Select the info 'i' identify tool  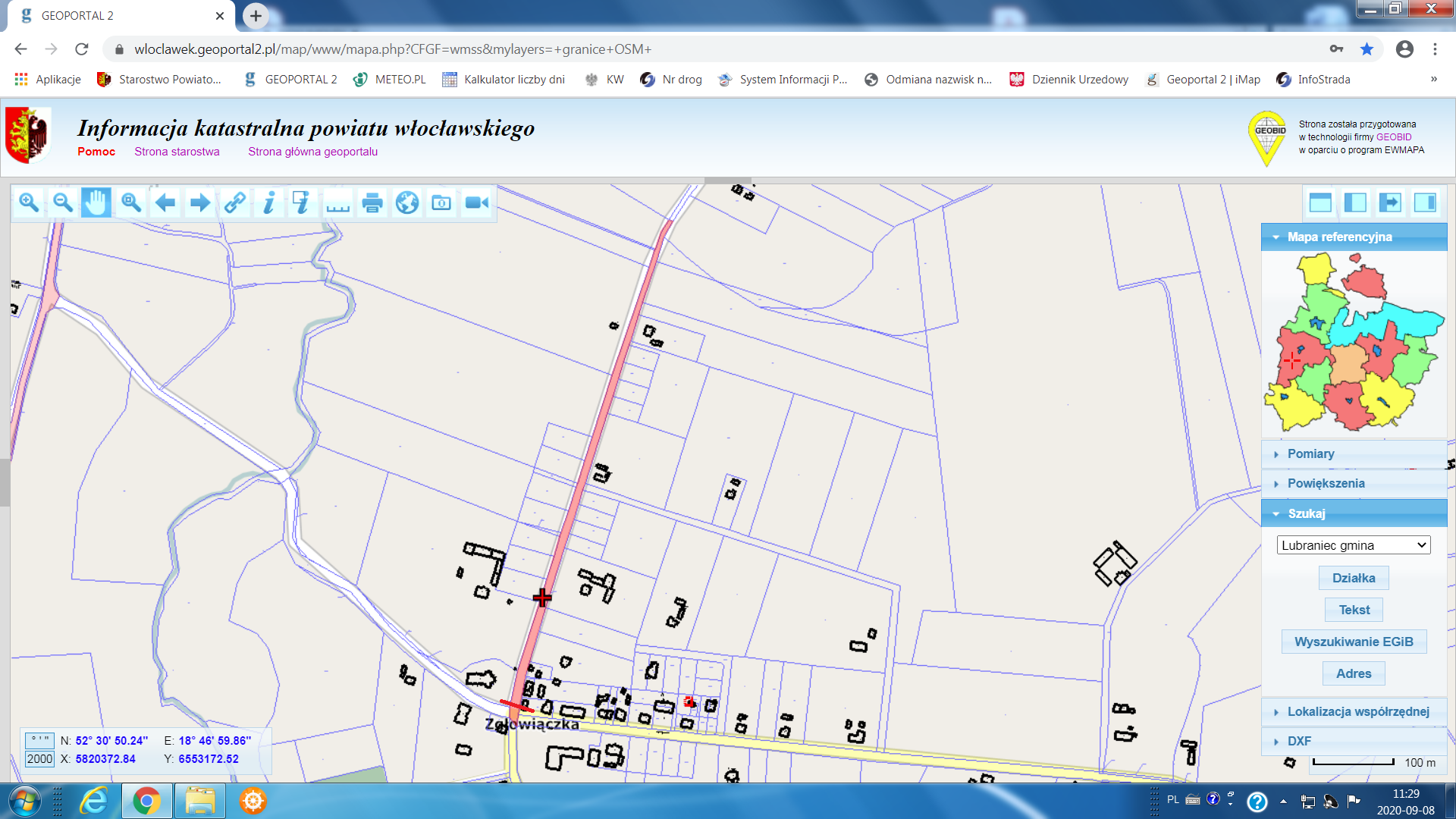268,202
